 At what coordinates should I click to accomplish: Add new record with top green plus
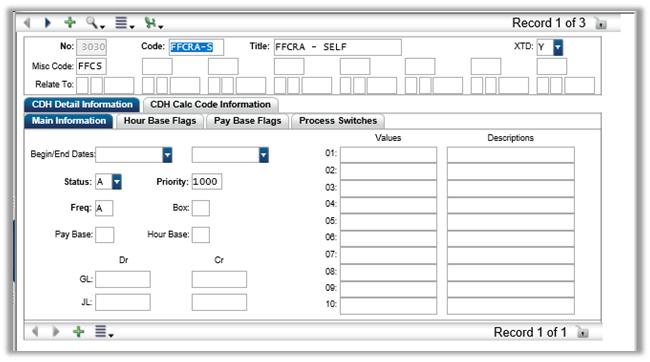(x=70, y=22)
